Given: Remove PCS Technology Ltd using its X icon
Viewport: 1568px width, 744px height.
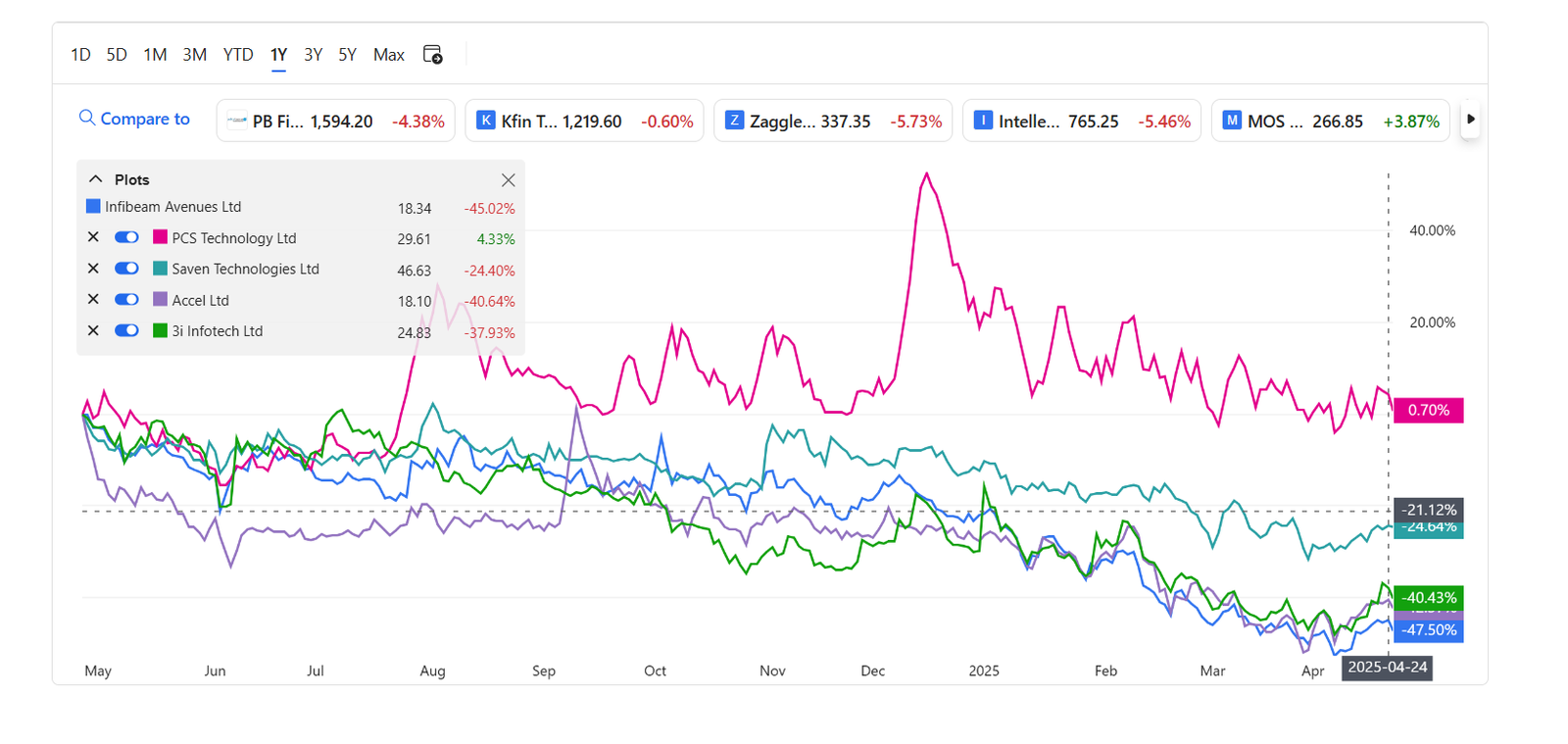Looking at the screenshot, I should [x=93, y=237].
